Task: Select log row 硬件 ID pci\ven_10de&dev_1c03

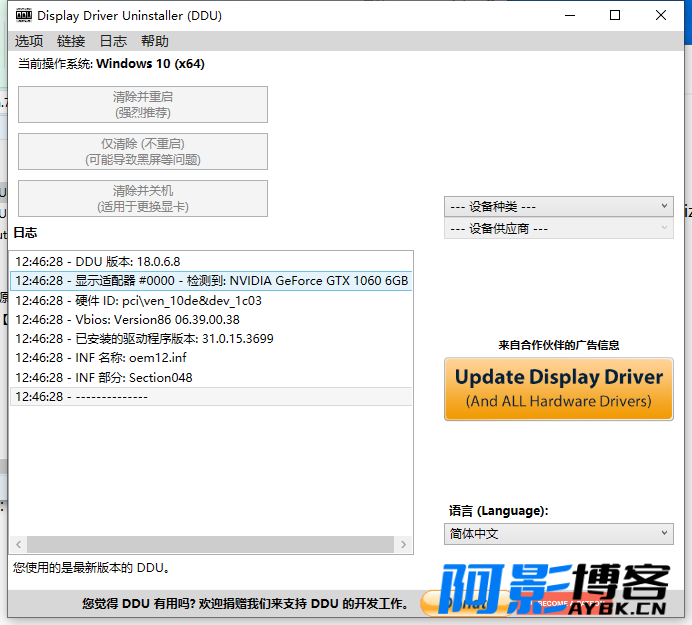Action: pyautogui.click(x=211, y=301)
